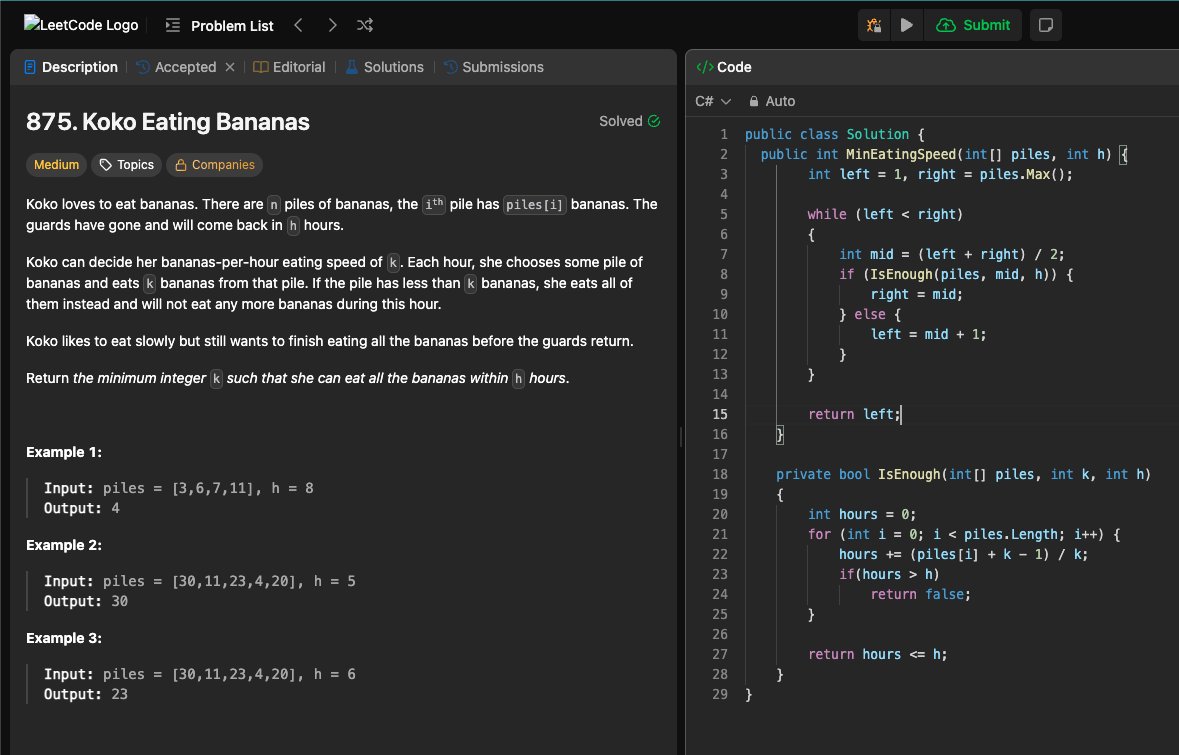This screenshot has width=1179, height=755.
Task: Click 'left = mid + 1;' code line
Action: (928, 334)
